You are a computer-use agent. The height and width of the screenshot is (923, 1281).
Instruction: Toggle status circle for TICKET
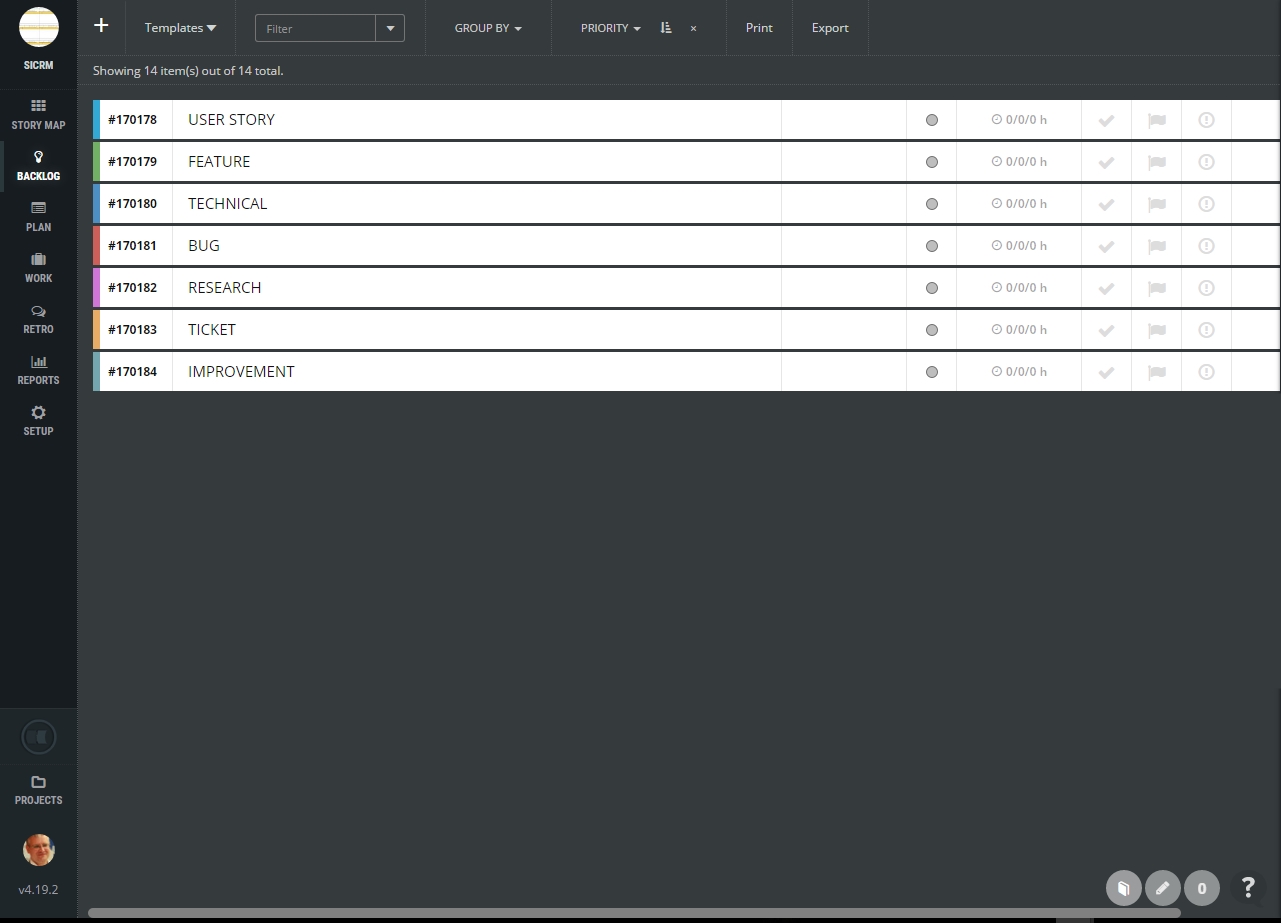tap(932, 330)
